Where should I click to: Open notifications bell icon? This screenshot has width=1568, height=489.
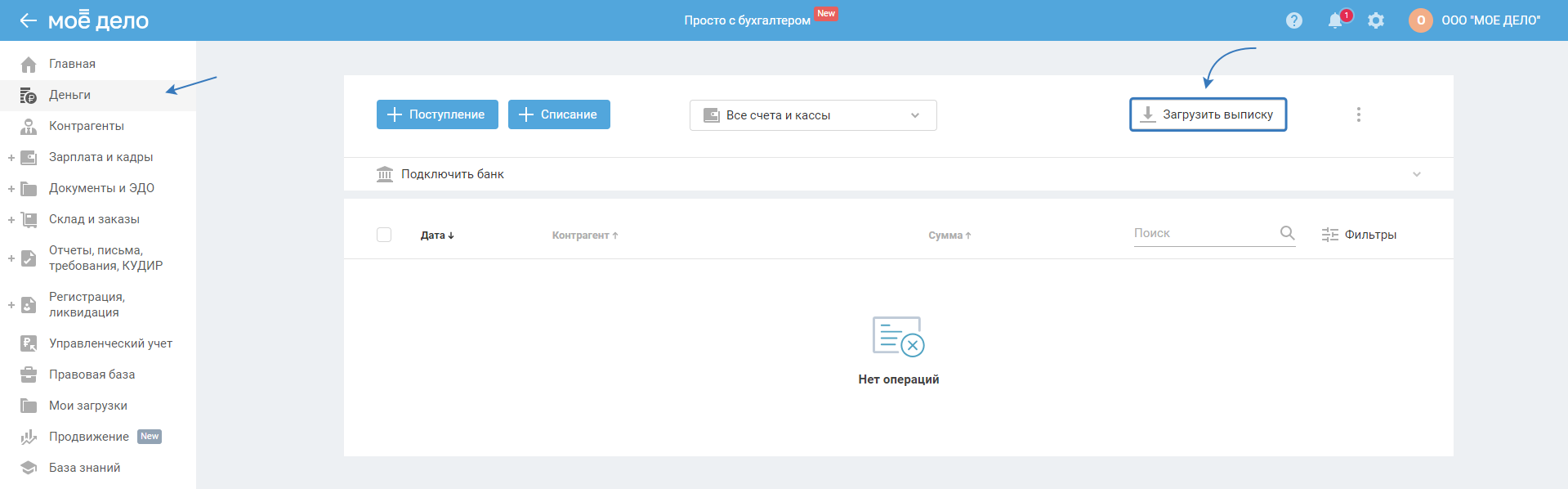pos(1335,20)
